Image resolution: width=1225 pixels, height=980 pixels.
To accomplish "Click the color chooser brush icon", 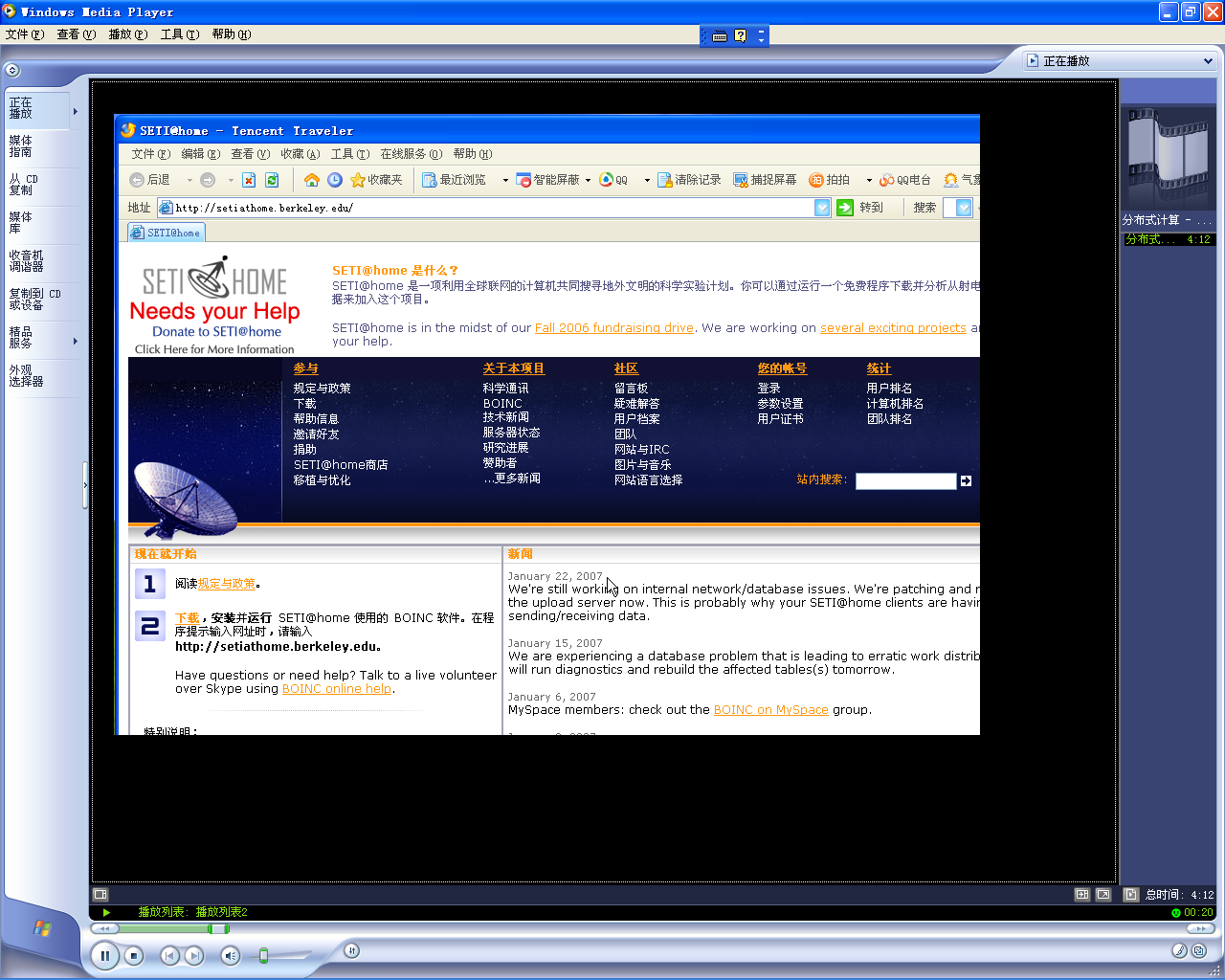I will coord(1180,950).
